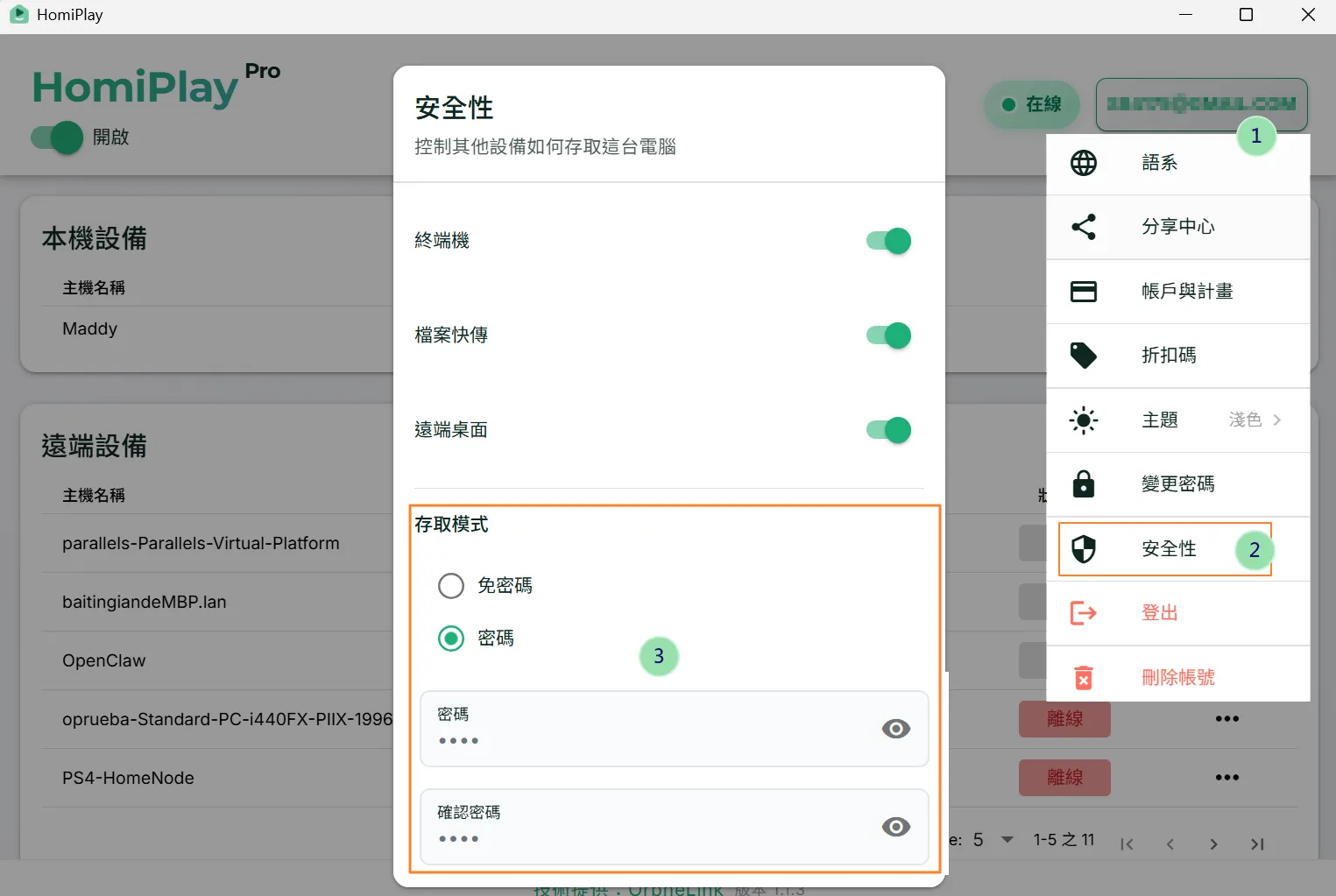Click the 離線 badge in the PS4-HomeNode row
Screen dimensions: 1336x896
click(1064, 778)
